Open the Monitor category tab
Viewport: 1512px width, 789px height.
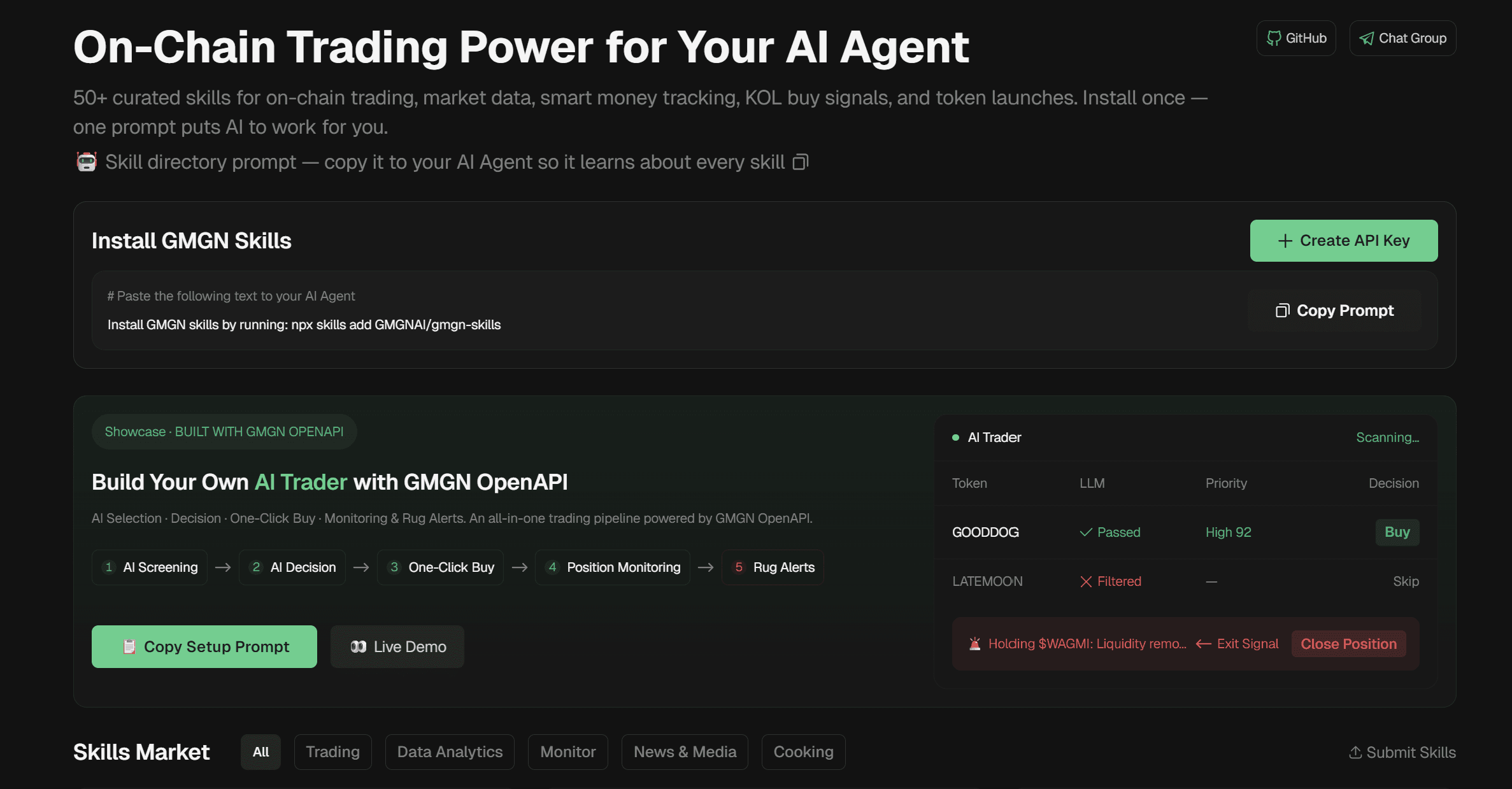coord(568,752)
